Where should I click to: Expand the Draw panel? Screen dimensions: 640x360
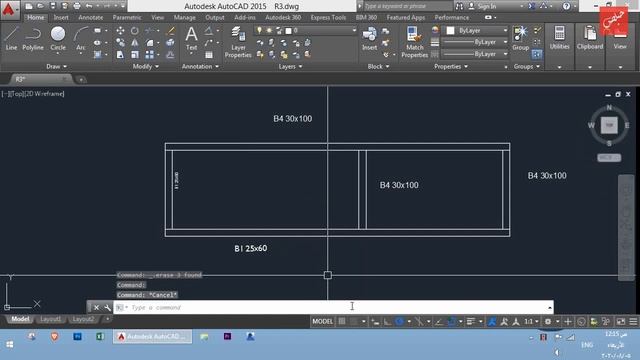tap(56, 66)
